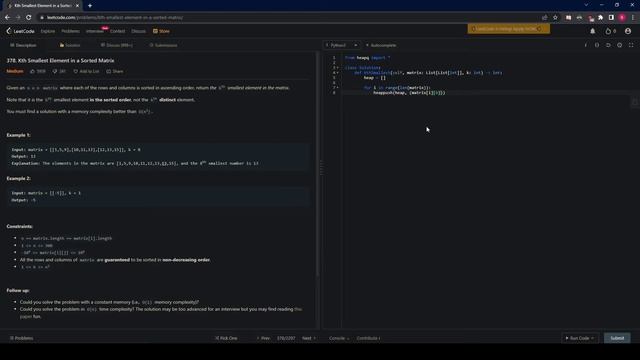Screen dimensions: 640x360
Task: Click the browser back arrow
Action: click(7, 18)
